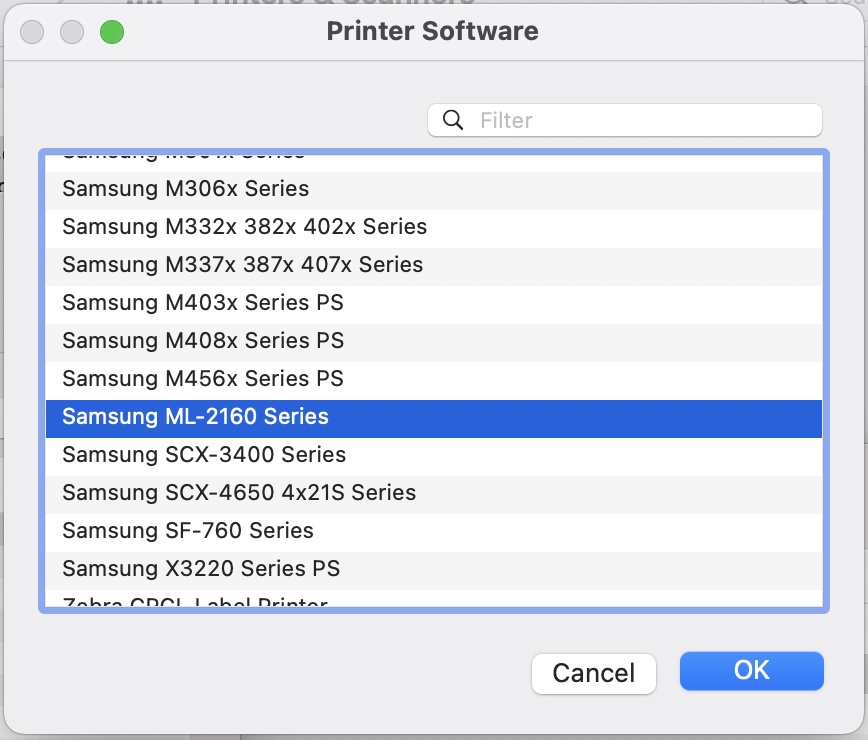This screenshot has height=740, width=868.
Task: Select Samsung SCX-3400 Series
Action: [x=433, y=455]
